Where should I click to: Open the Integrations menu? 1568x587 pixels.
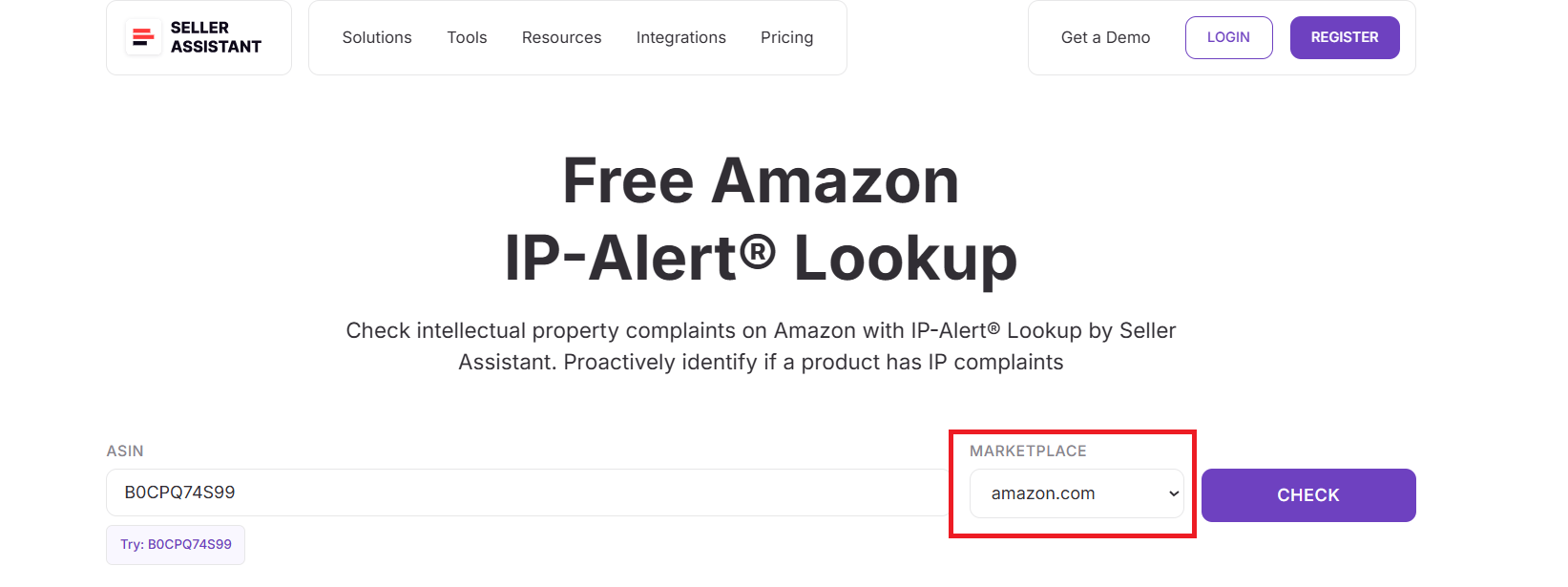pos(680,37)
